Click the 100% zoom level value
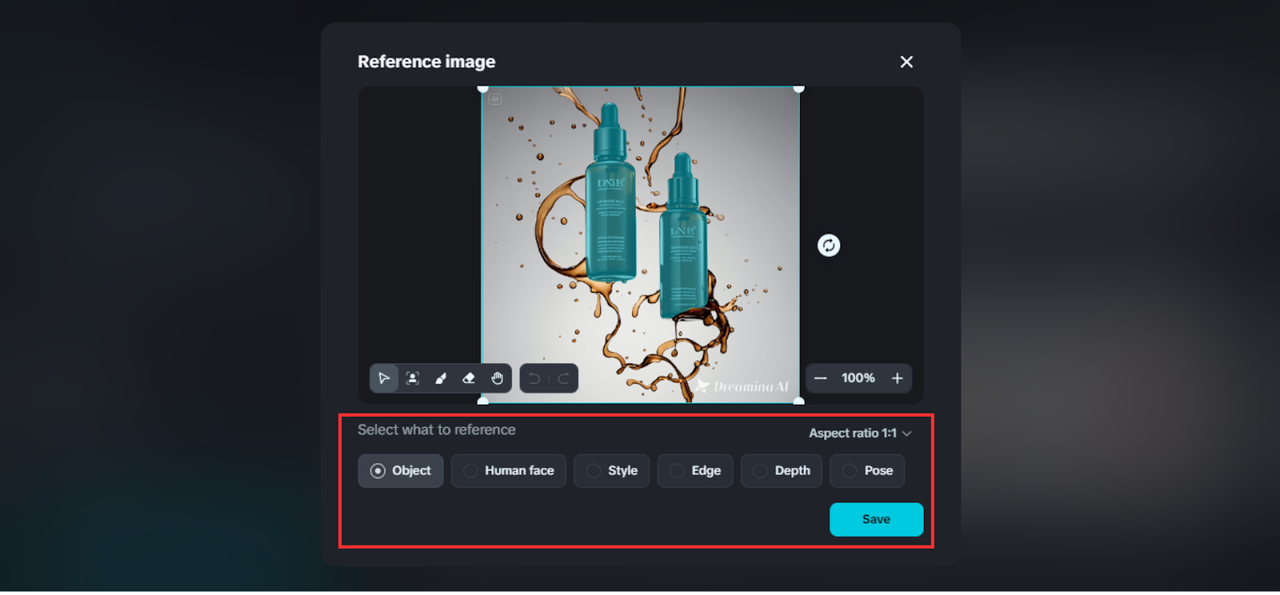 (x=858, y=378)
